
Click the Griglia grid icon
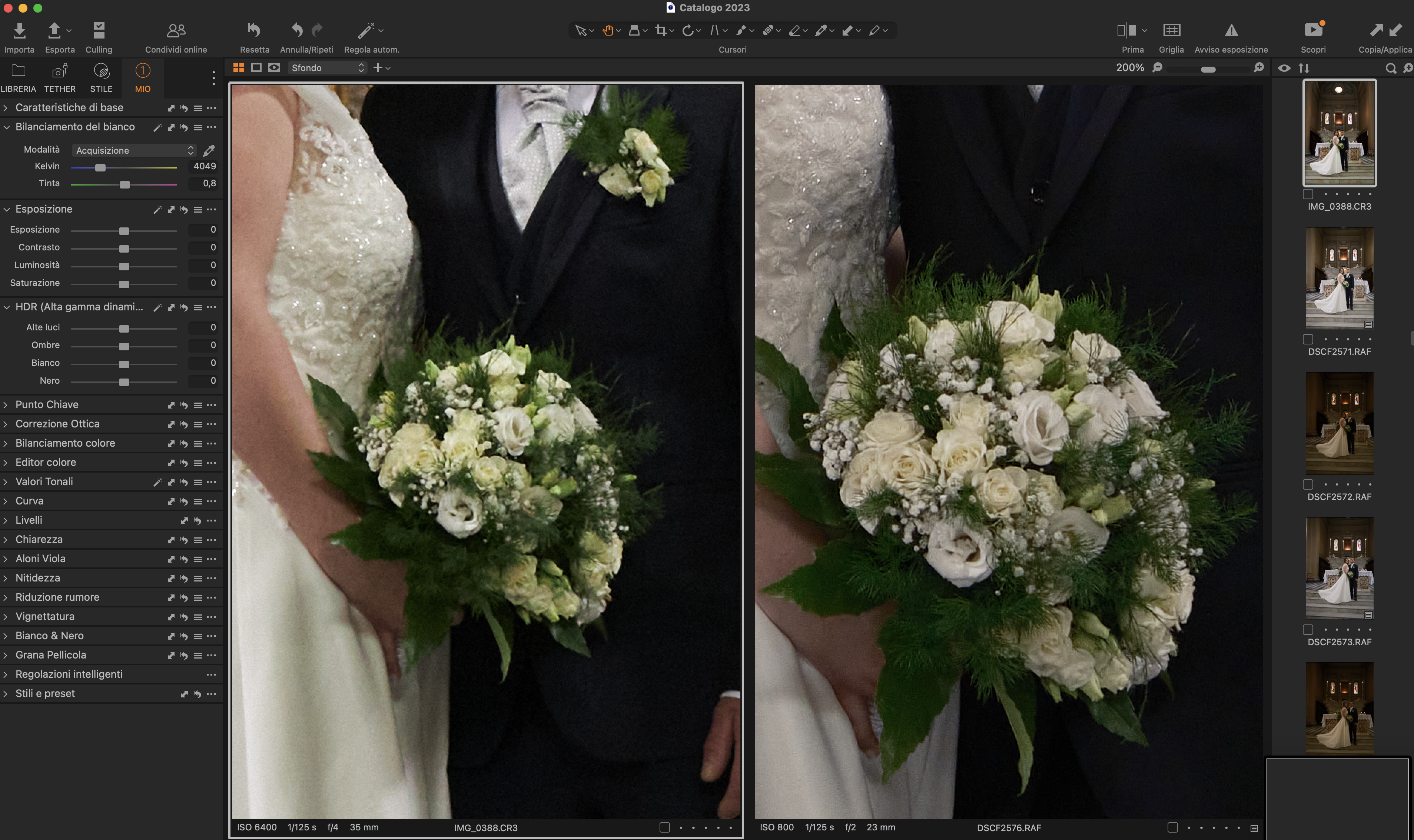(x=1171, y=30)
